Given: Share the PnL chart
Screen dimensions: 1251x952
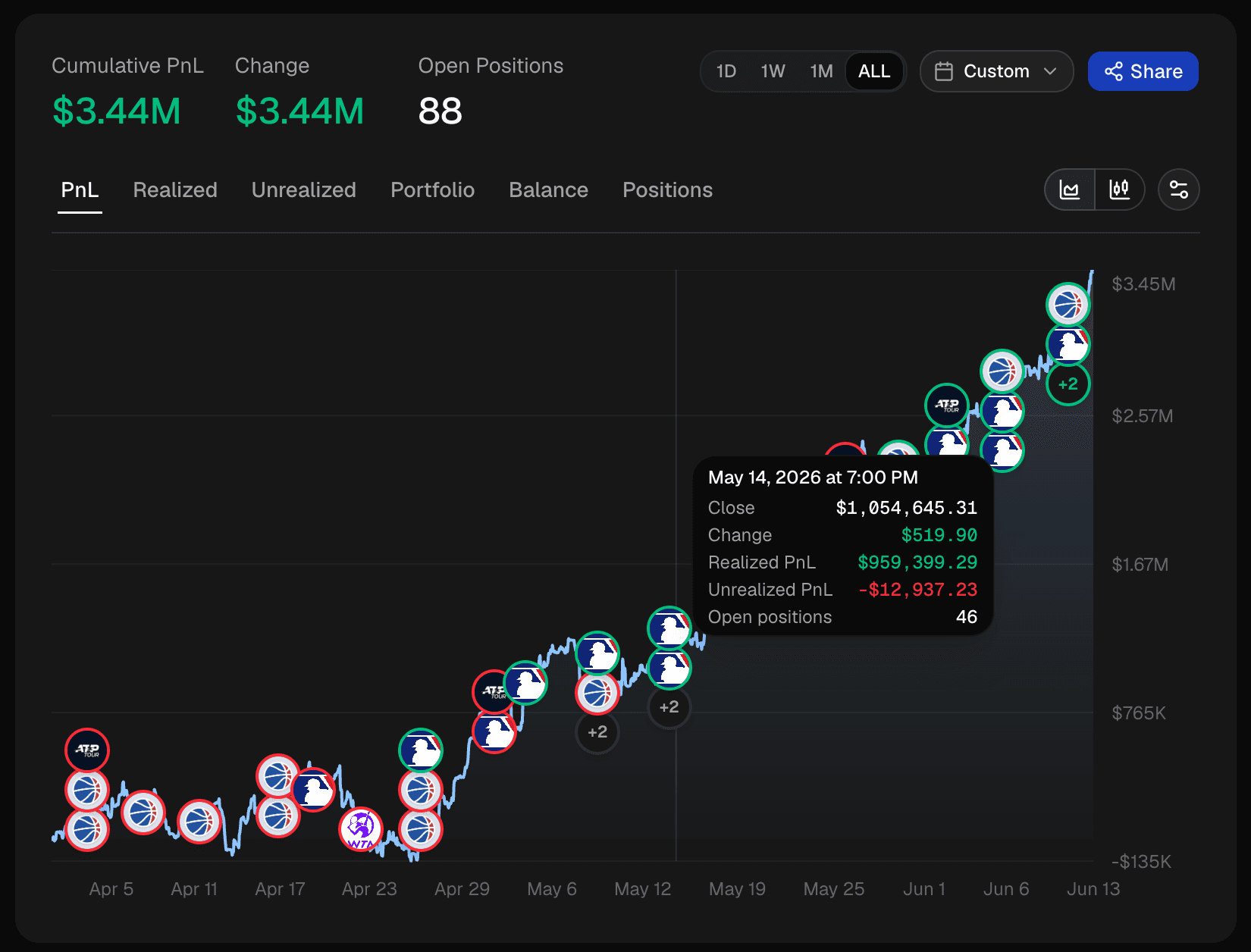Looking at the screenshot, I should [x=1143, y=71].
